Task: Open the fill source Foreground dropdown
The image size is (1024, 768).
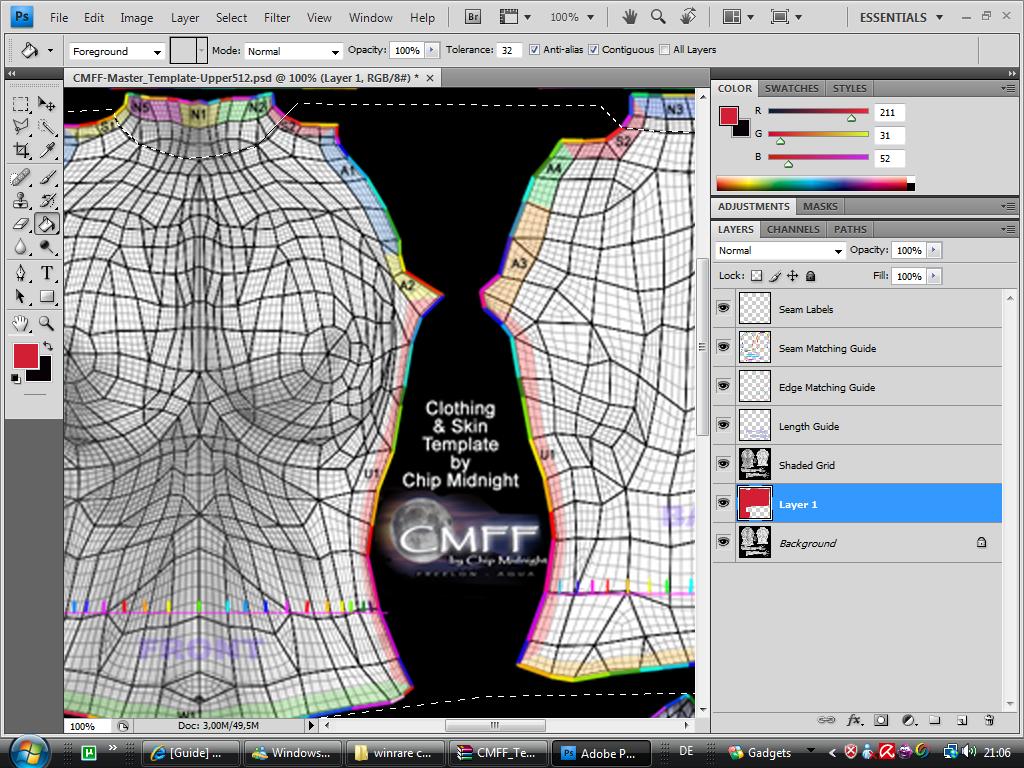Action: [x=117, y=51]
